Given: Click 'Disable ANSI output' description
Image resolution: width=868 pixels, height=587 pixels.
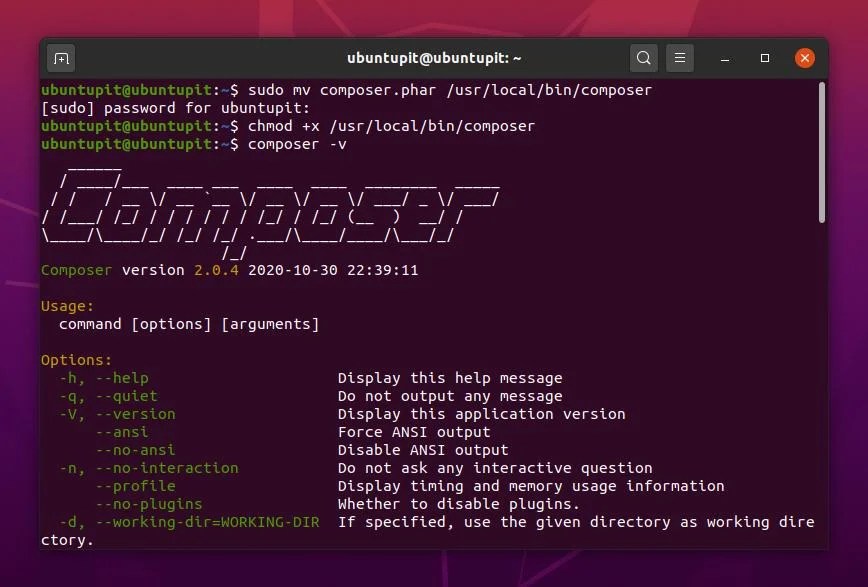Looking at the screenshot, I should (x=423, y=450).
